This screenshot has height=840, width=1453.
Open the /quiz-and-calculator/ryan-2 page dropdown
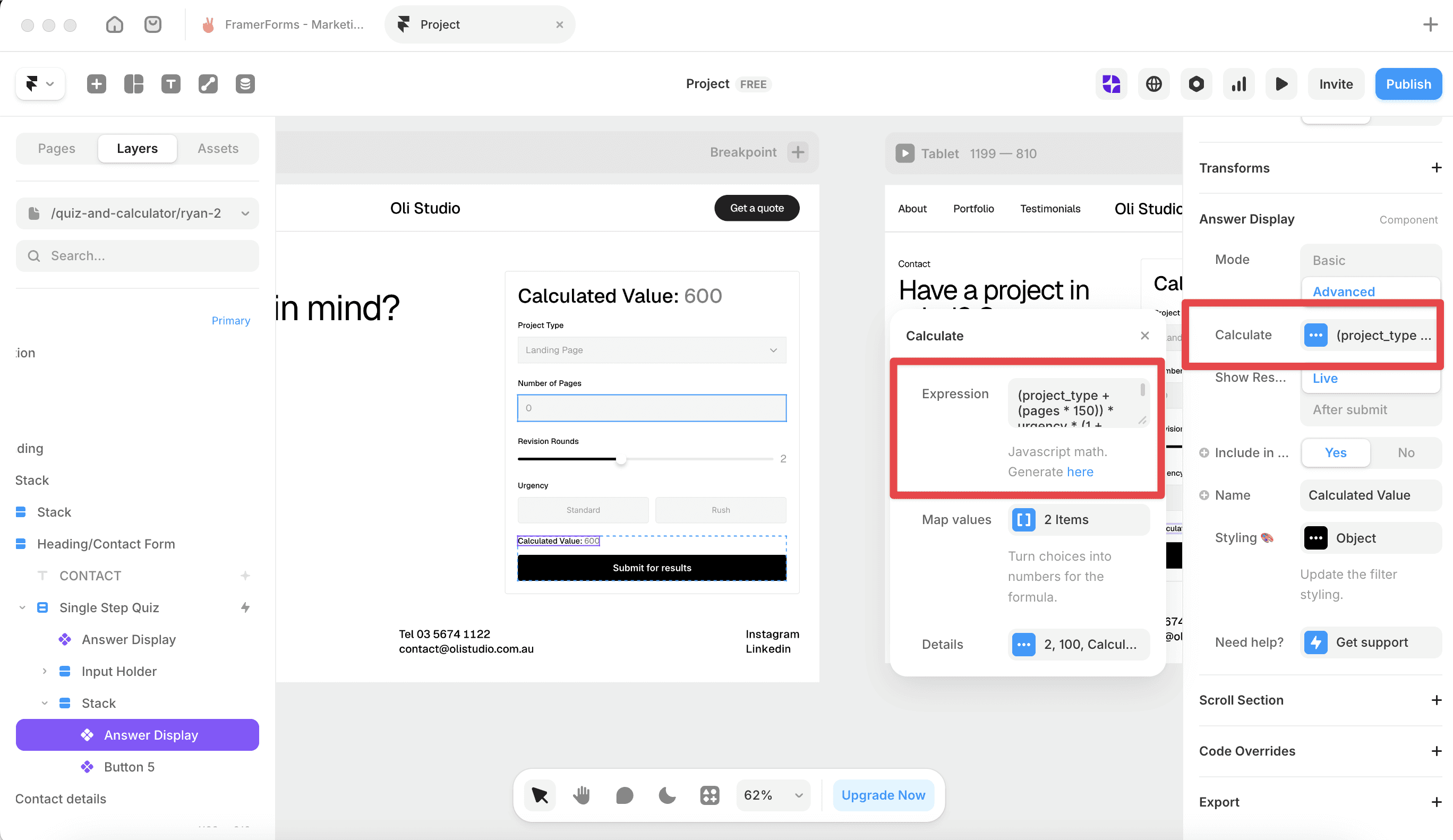click(137, 213)
